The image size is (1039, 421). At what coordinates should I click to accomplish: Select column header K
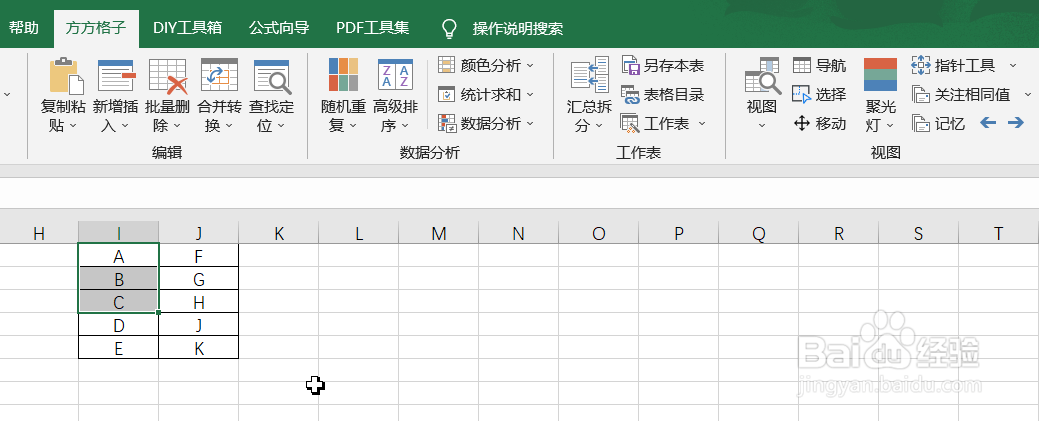(279, 233)
